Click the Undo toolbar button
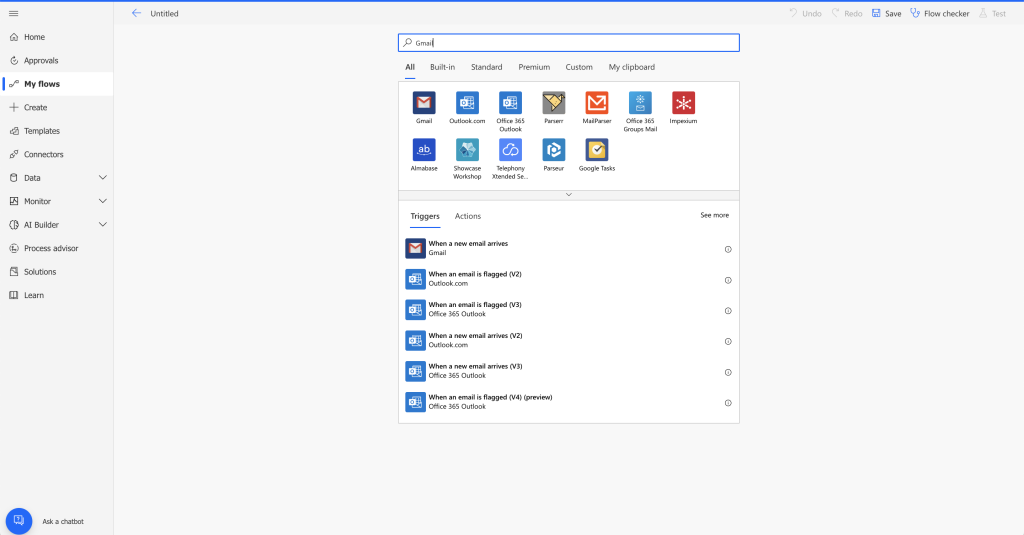 pyautogui.click(x=805, y=13)
